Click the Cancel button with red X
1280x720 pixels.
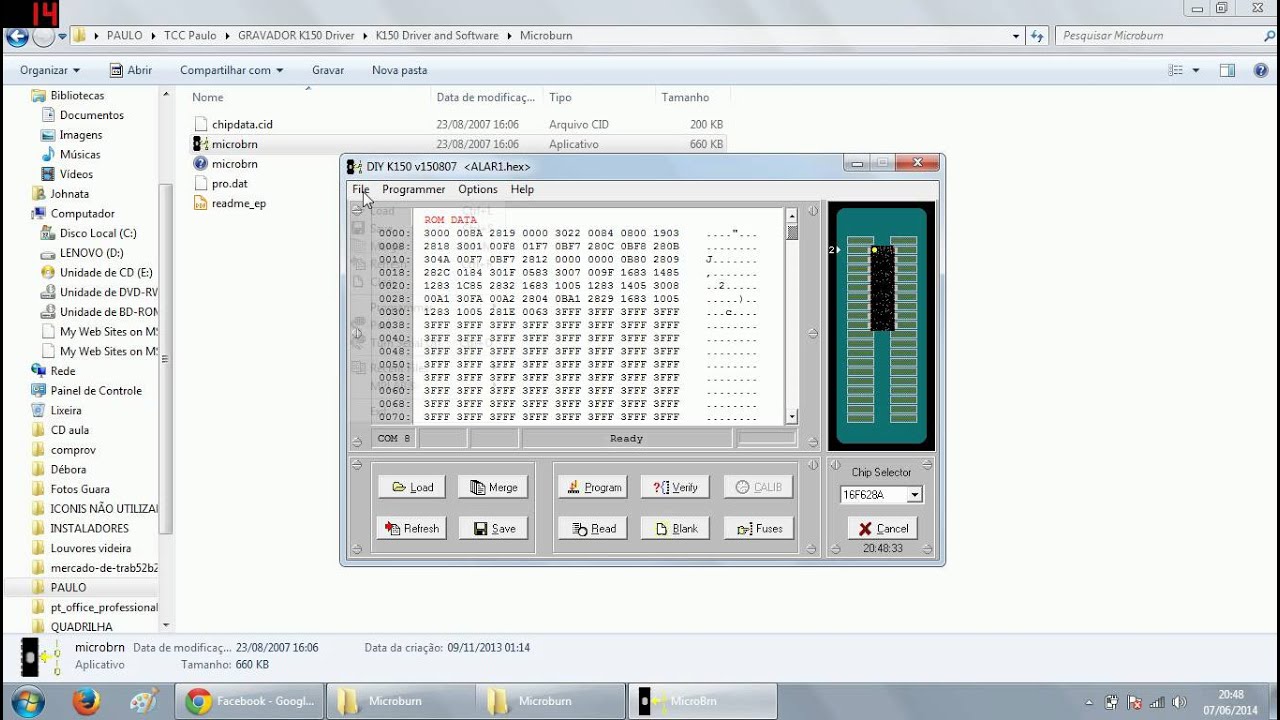click(x=882, y=528)
